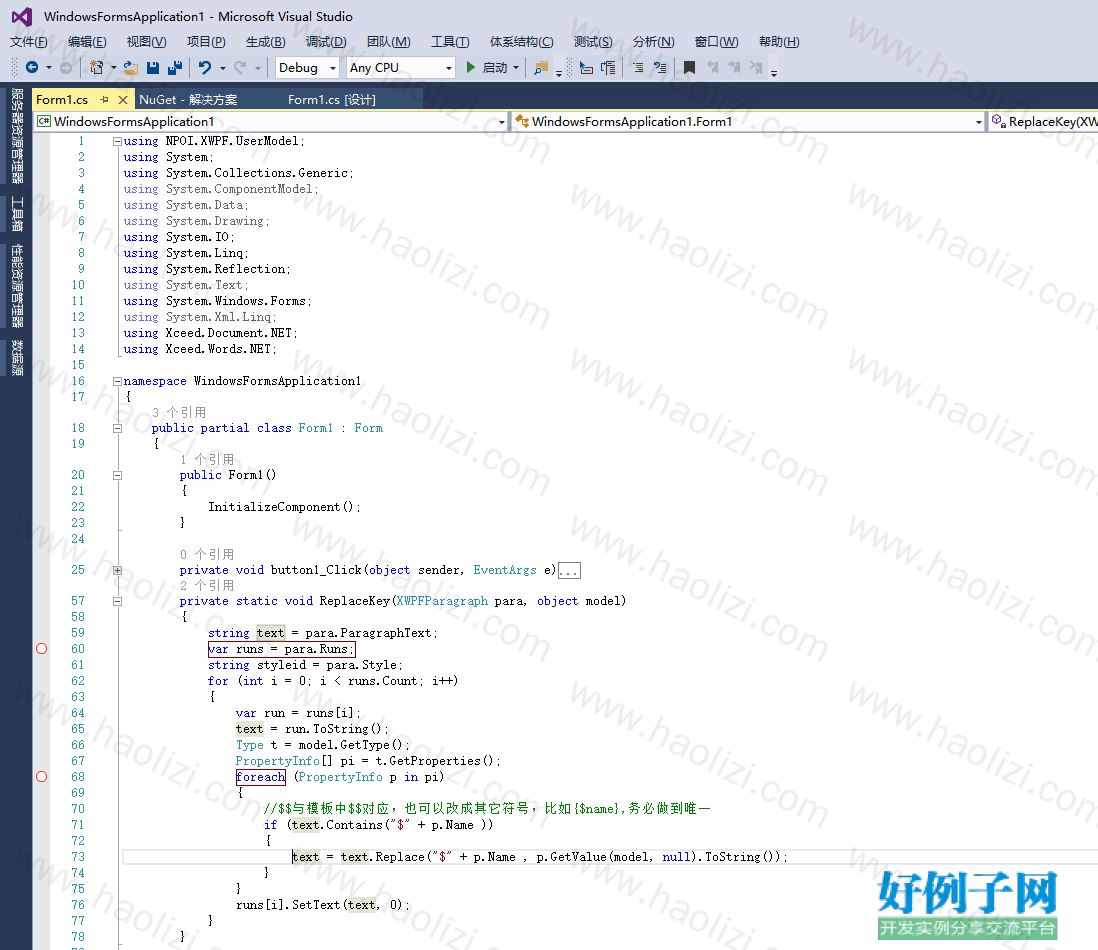Click the green Start debugging play icon
Screen dimensions: 1098x950
tap(471, 67)
